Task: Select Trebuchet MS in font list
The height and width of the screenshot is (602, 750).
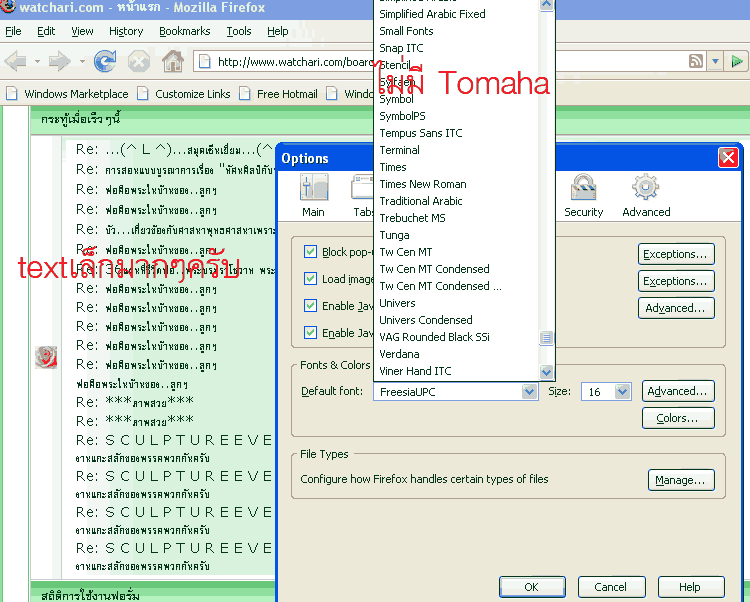Action: pyautogui.click(x=412, y=218)
